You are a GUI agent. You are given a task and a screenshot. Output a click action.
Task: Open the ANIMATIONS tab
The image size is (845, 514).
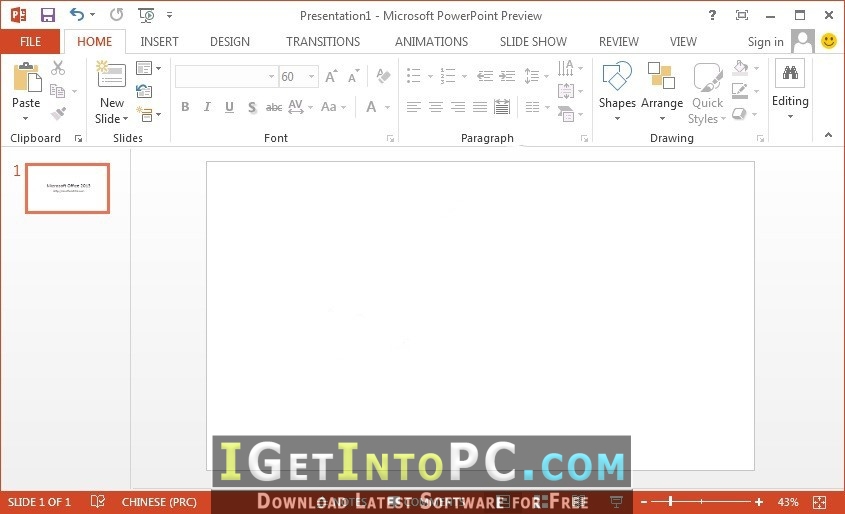(431, 41)
